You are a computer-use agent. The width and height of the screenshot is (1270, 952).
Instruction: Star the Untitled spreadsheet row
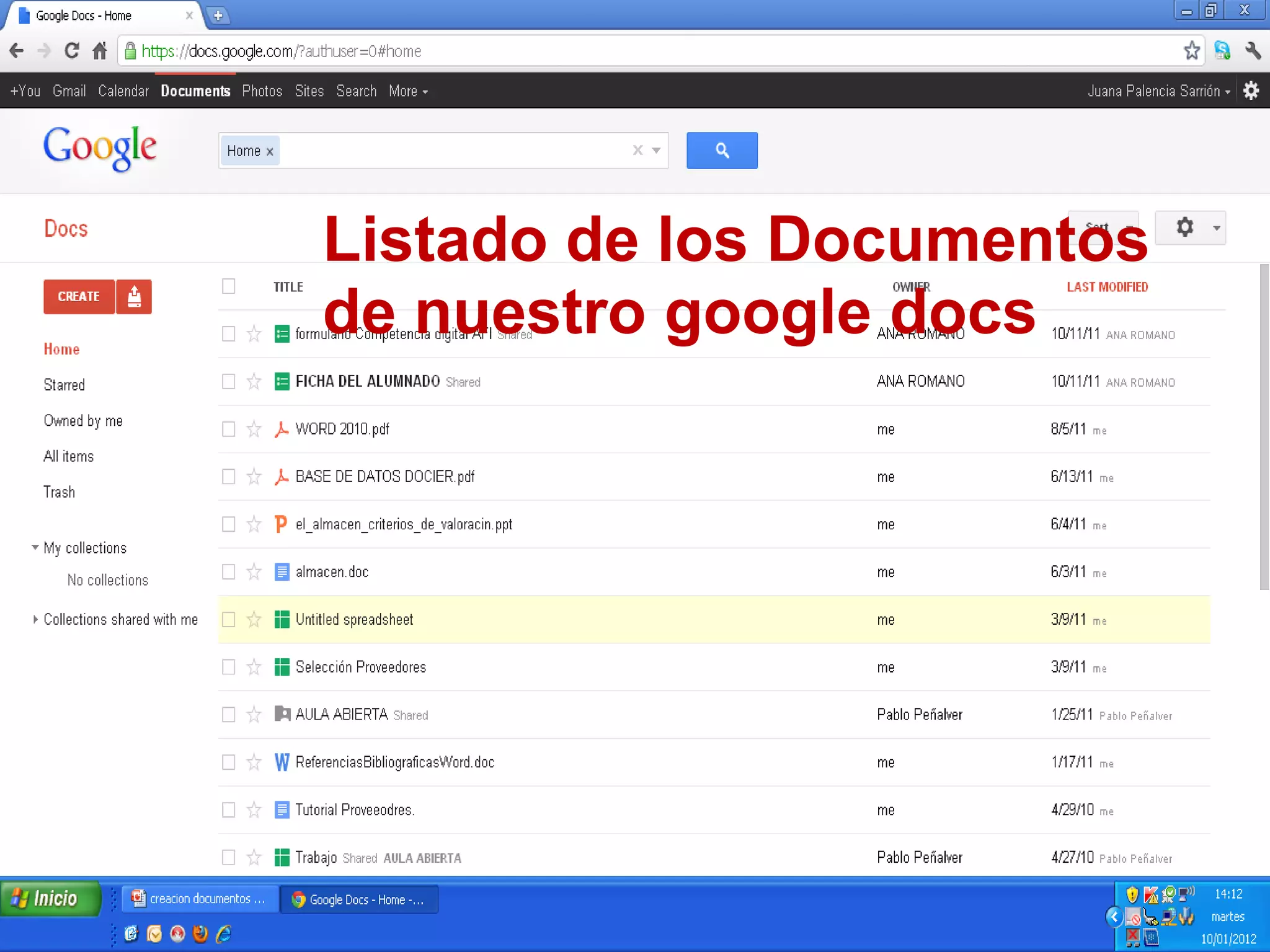[x=254, y=619]
